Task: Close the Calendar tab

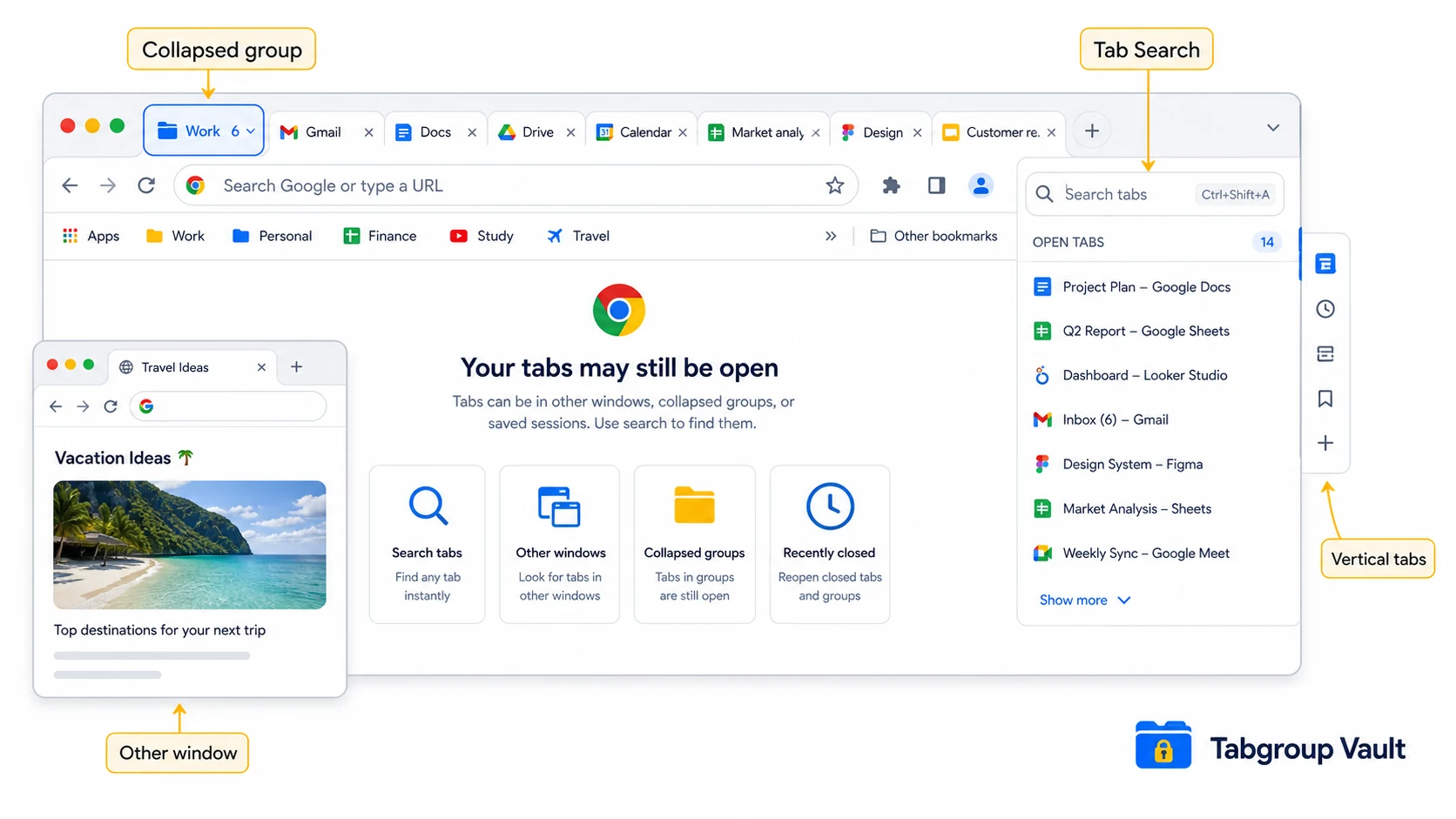Action: pos(683,132)
